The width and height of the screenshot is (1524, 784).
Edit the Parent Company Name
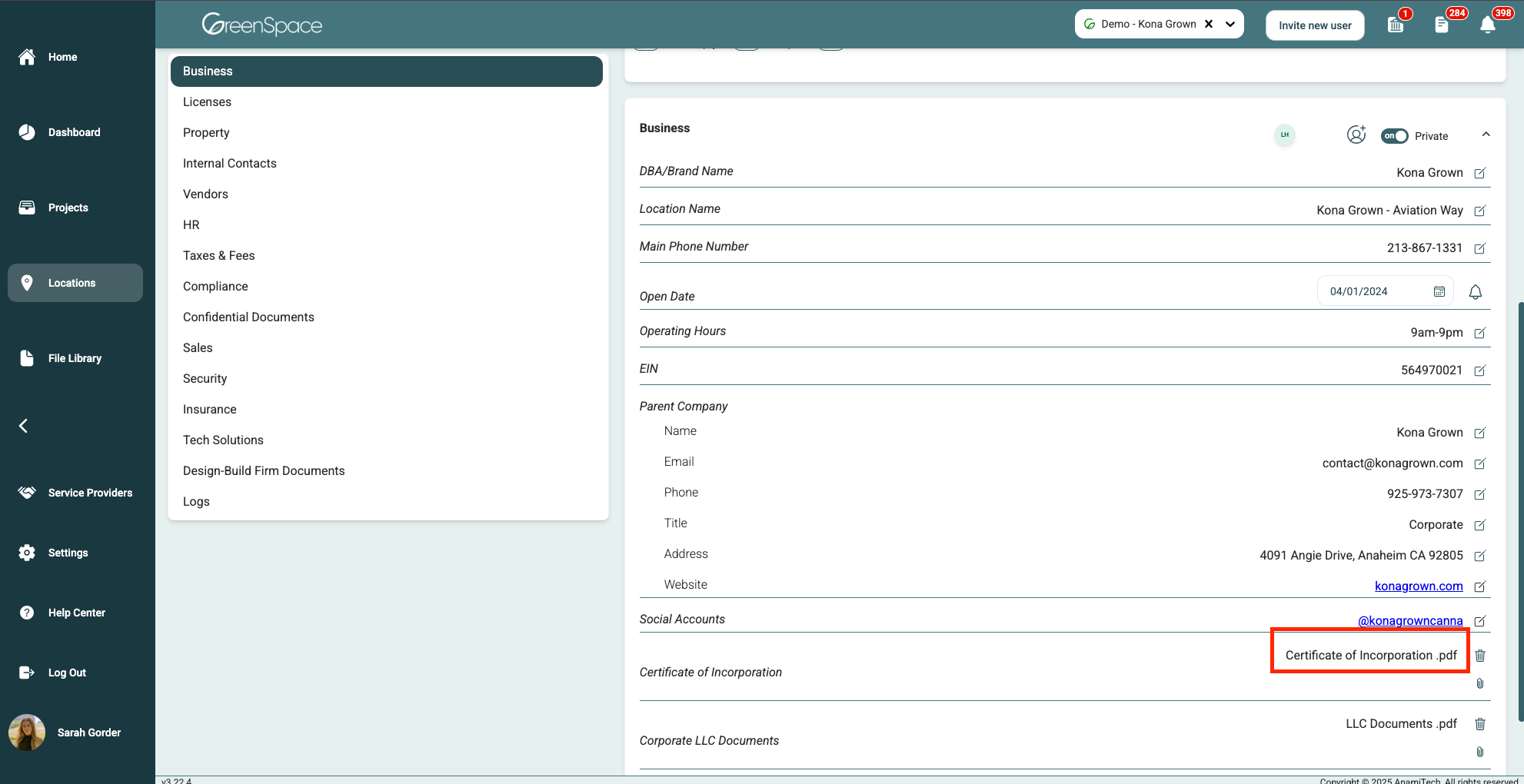tap(1480, 433)
